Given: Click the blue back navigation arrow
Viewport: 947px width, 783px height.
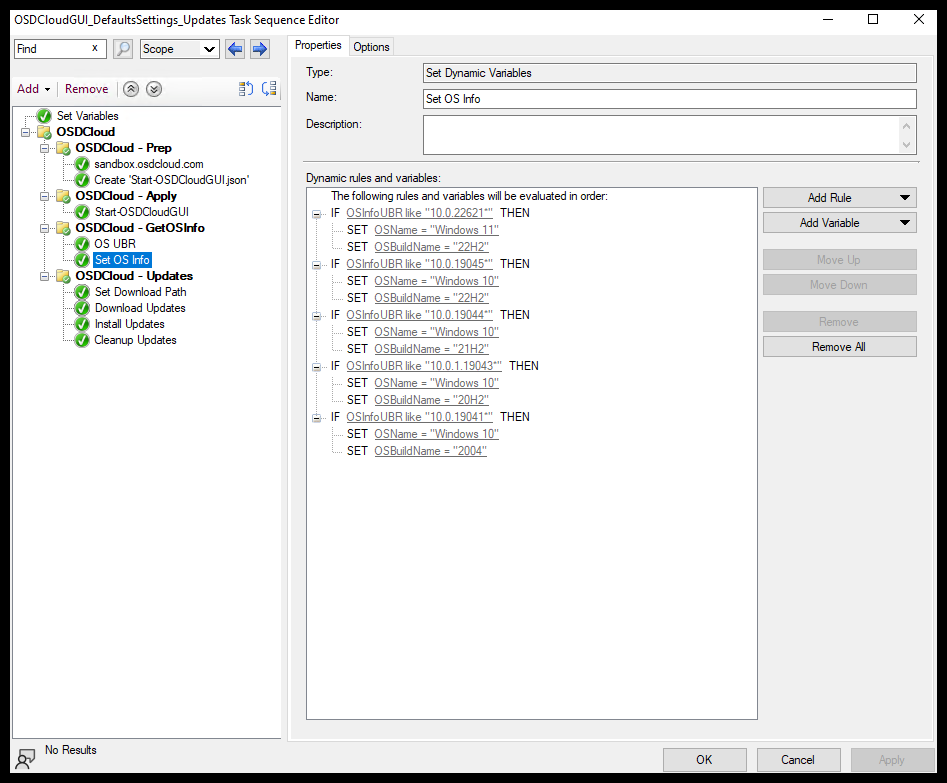Looking at the screenshot, I should [x=235, y=48].
